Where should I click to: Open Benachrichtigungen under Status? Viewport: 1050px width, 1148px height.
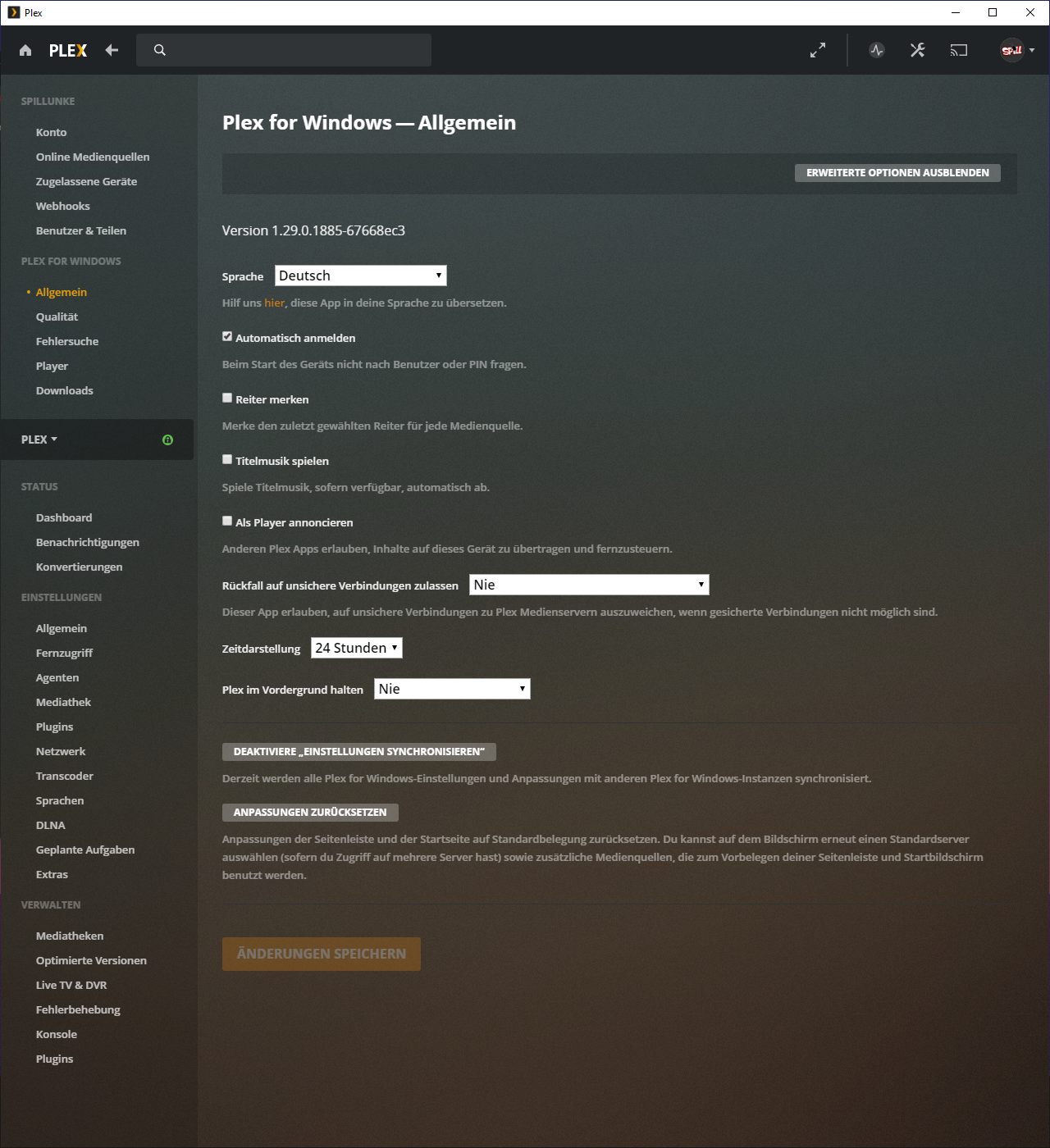(x=88, y=542)
